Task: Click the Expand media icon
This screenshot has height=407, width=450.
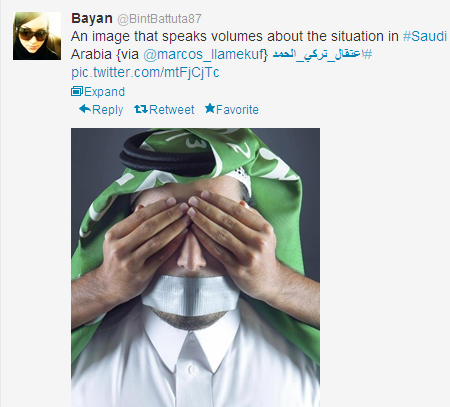Action: (x=77, y=91)
